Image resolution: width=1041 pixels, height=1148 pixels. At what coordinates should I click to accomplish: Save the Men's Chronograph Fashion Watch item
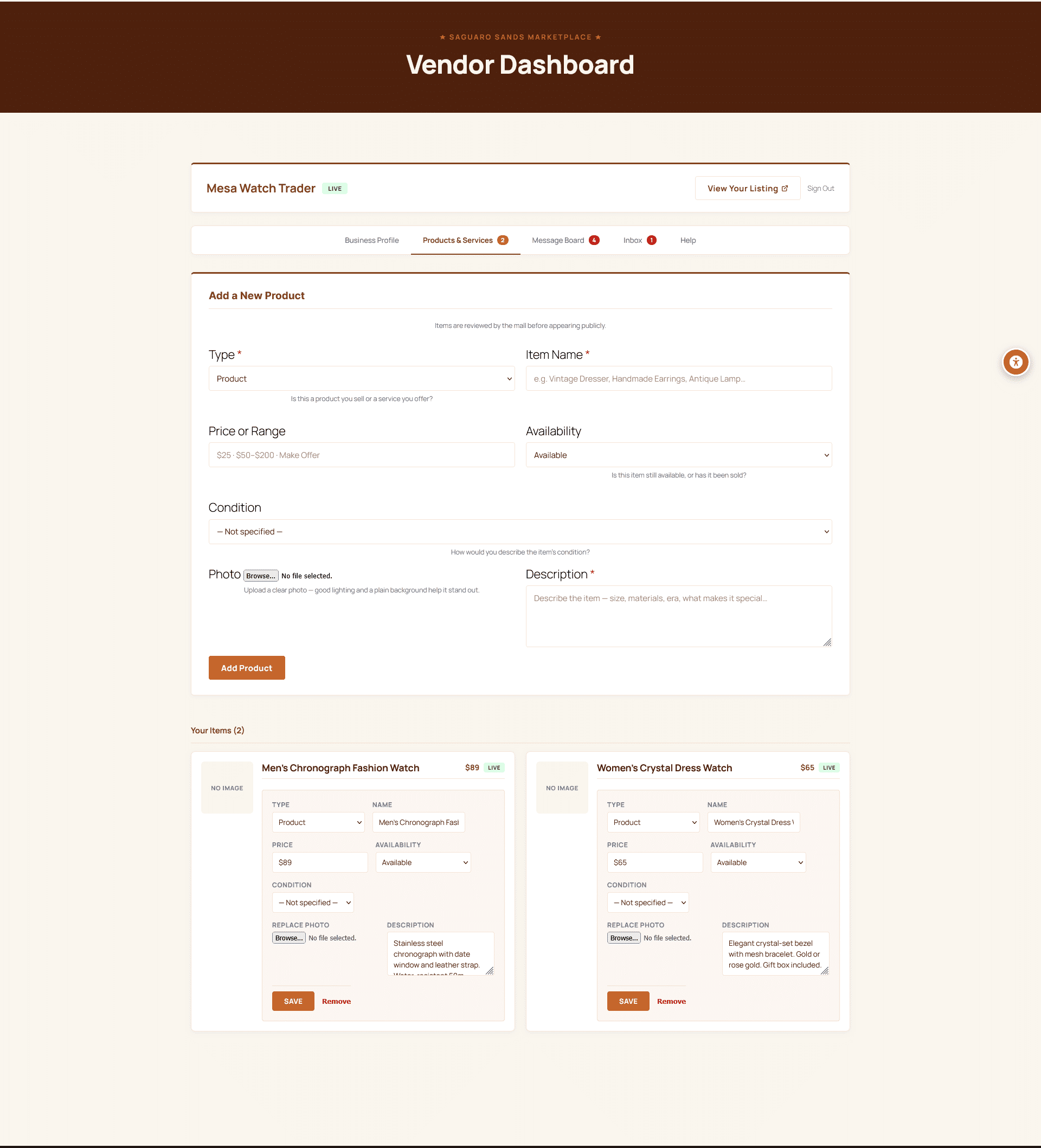click(293, 1001)
